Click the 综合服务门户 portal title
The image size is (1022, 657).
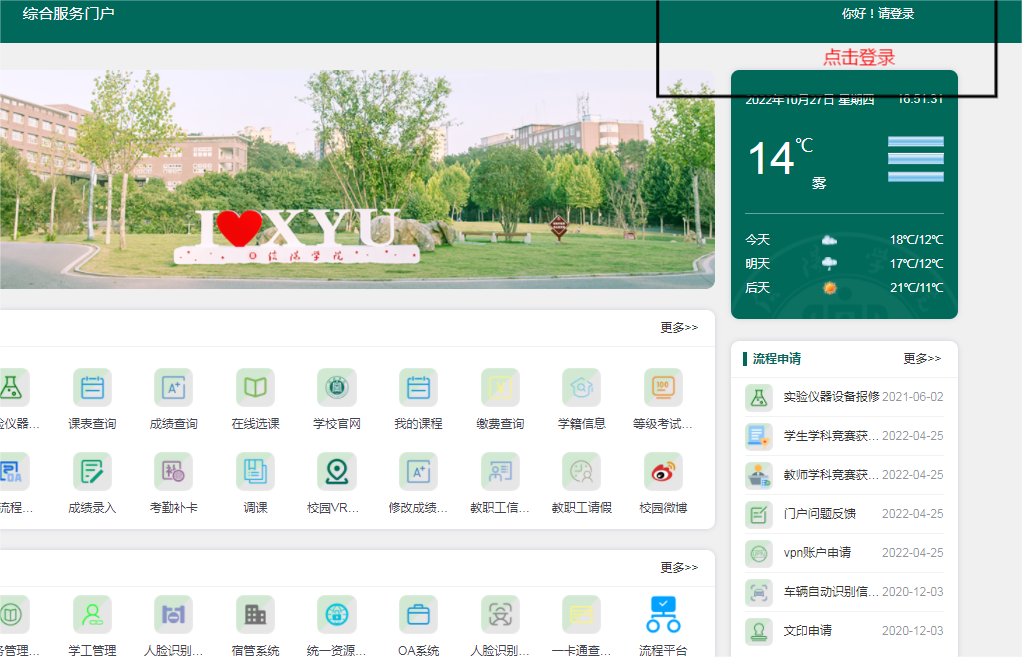click(68, 14)
